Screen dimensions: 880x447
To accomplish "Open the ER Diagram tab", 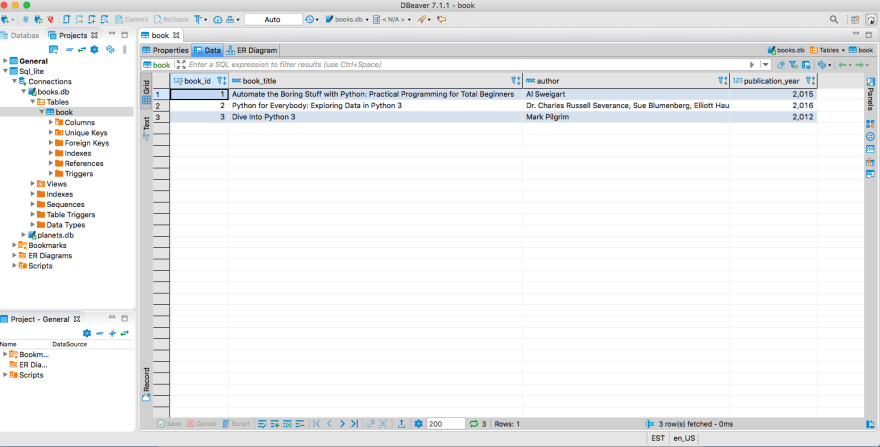I will 252,50.
